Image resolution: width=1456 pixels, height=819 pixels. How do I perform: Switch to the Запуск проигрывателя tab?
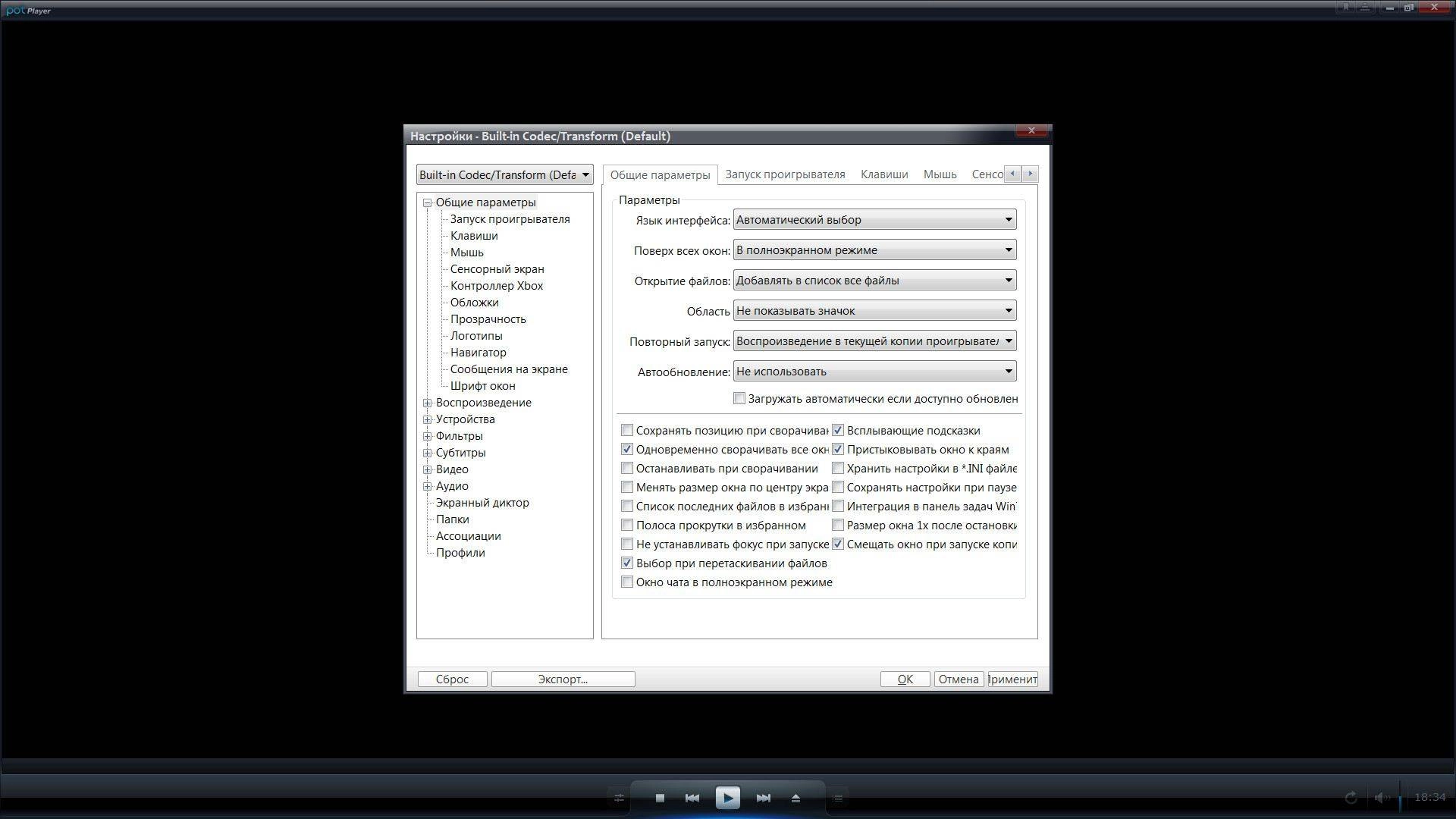click(x=785, y=174)
